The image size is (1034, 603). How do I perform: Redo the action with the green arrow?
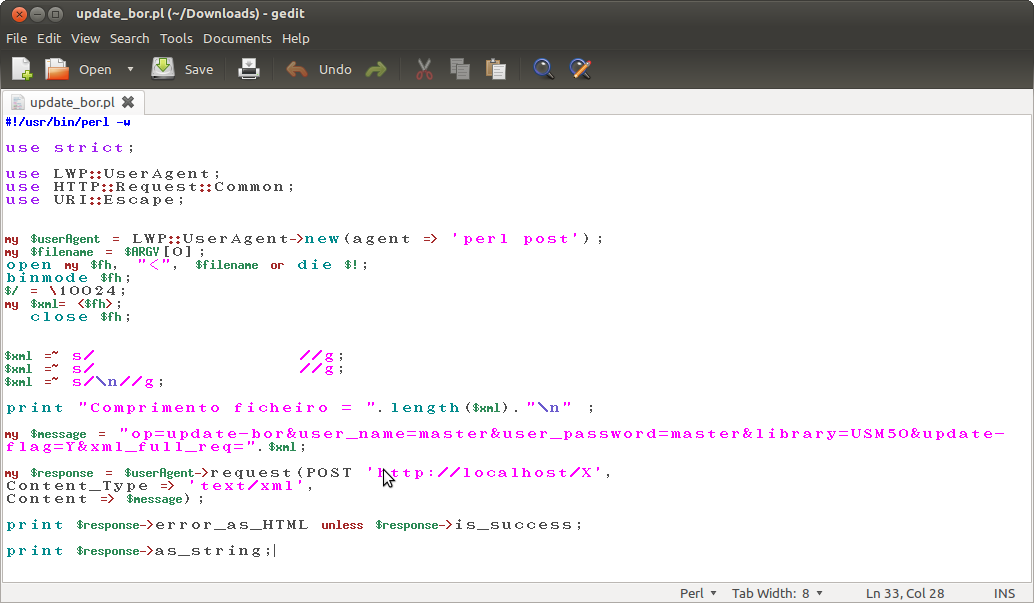[x=376, y=69]
